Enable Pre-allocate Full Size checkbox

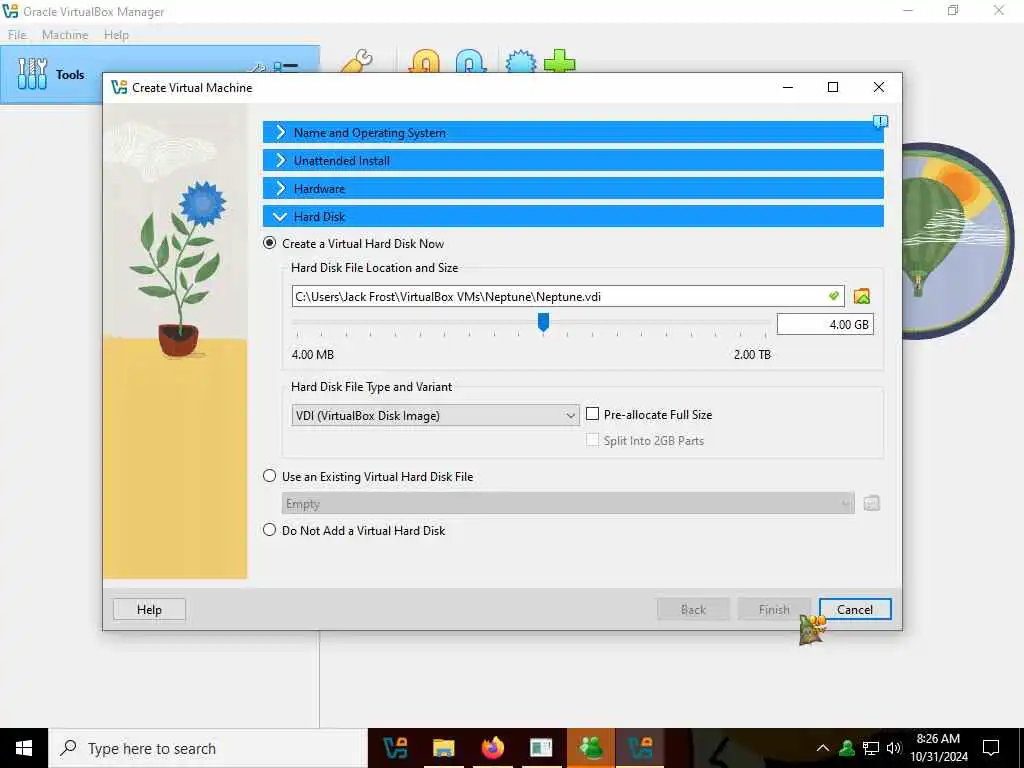(592, 414)
